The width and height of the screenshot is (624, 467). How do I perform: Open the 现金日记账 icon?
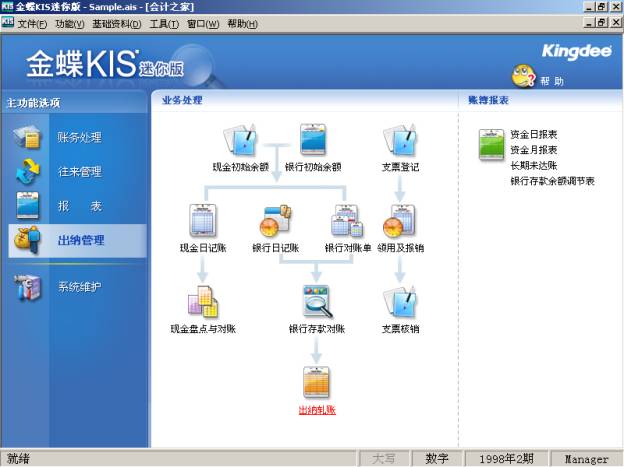pos(203,222)
